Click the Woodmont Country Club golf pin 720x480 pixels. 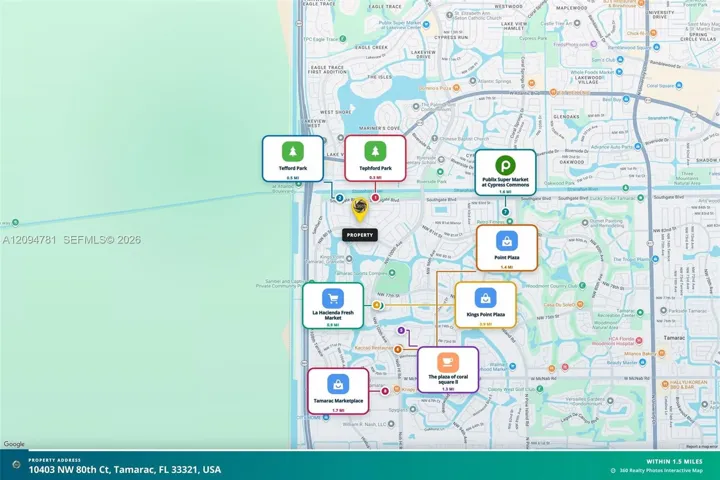tap(582, 285)
